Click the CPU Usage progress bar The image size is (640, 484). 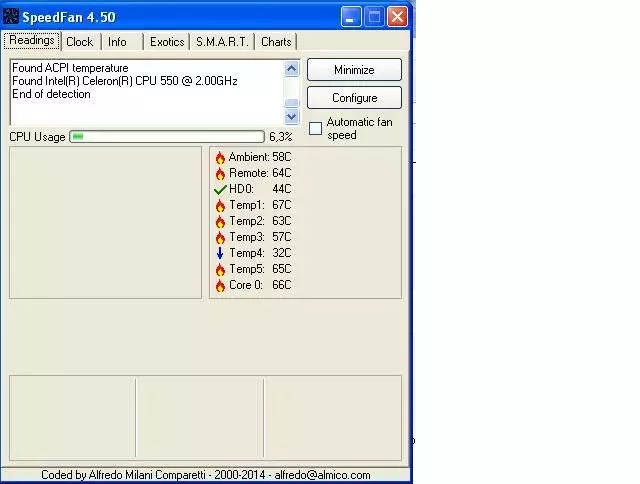167,136
